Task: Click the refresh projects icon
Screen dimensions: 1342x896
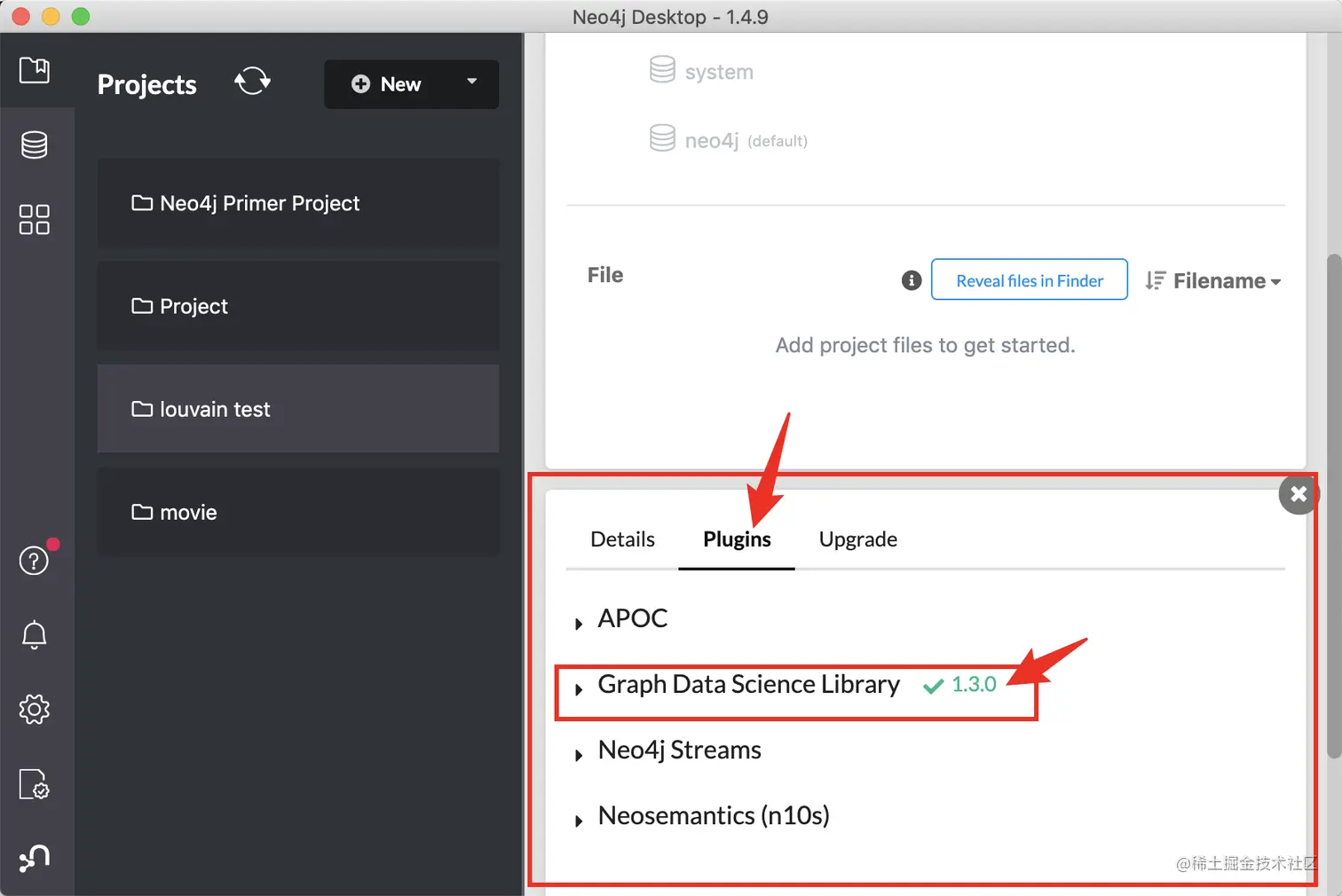Action: 252,82
